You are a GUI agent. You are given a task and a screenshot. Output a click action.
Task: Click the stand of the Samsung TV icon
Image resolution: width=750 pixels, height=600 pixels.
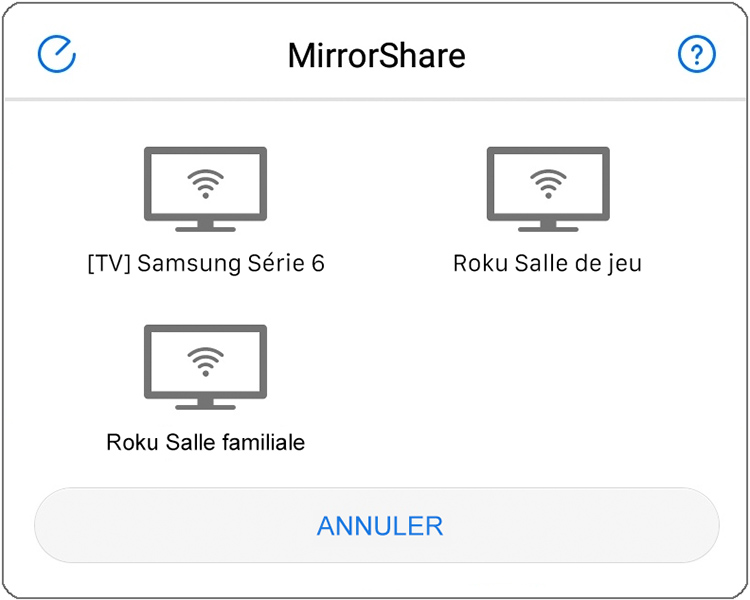point(205,226)
